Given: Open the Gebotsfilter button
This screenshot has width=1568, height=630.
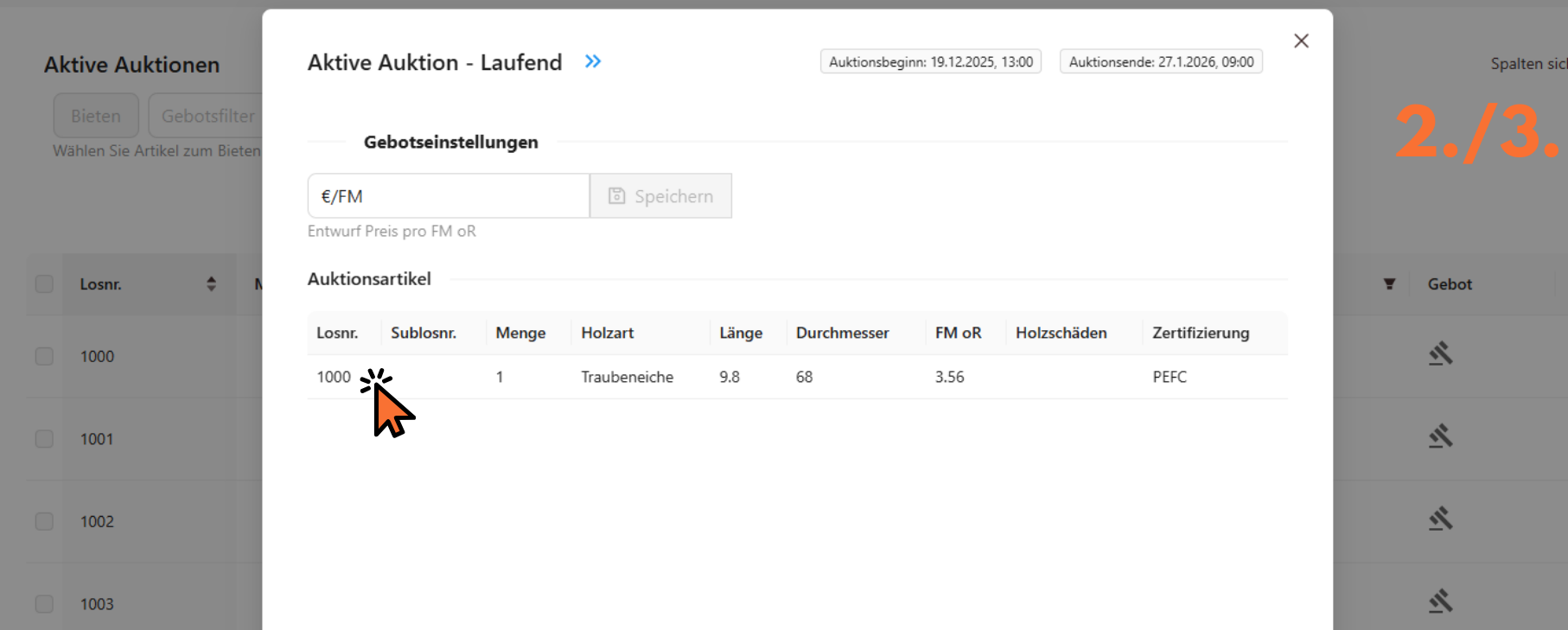Looking at the screenshot, I should pos(207,116).
